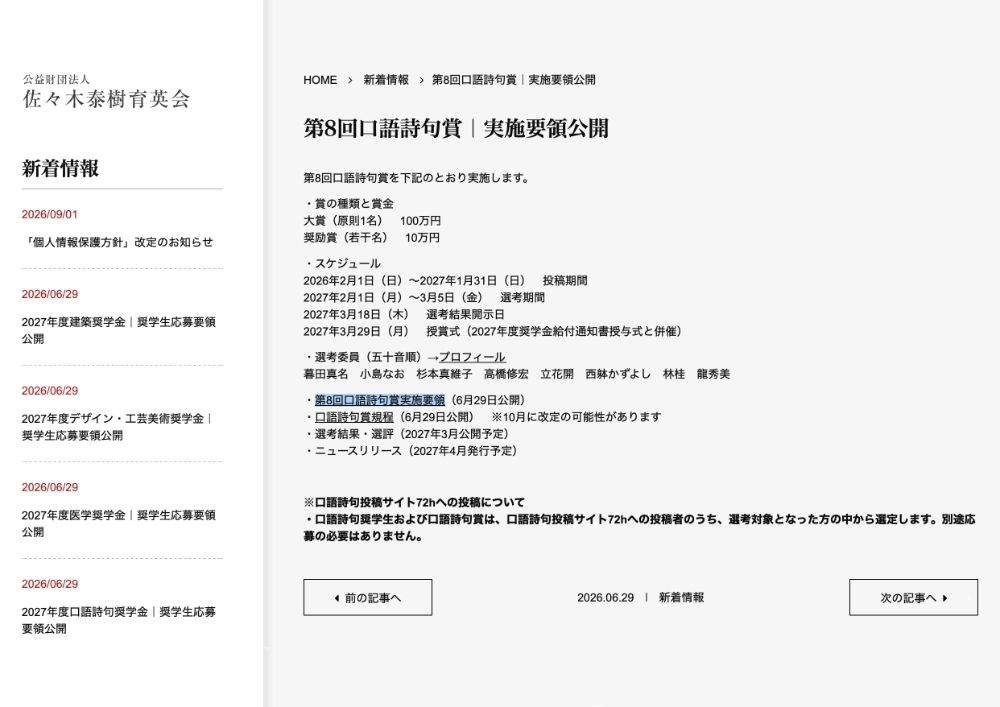Click the 2026.06.29 article date
The height and width of the screenshot is (707, 1000).
[x=605, y=598]
